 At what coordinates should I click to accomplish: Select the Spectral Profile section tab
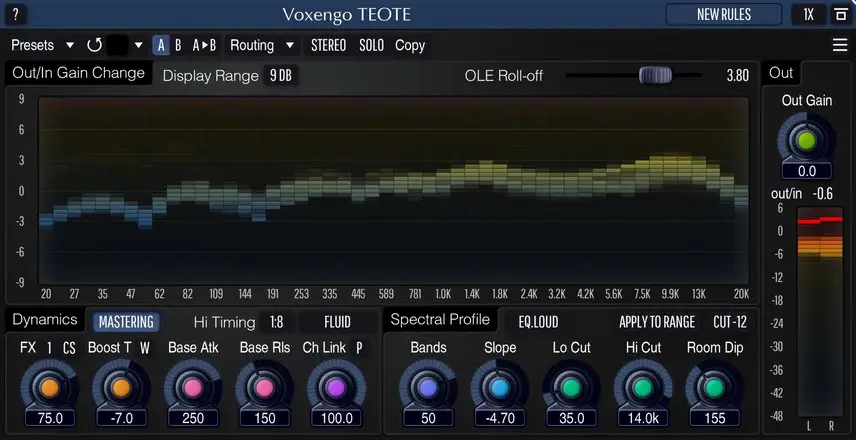(x=440, y=320)
